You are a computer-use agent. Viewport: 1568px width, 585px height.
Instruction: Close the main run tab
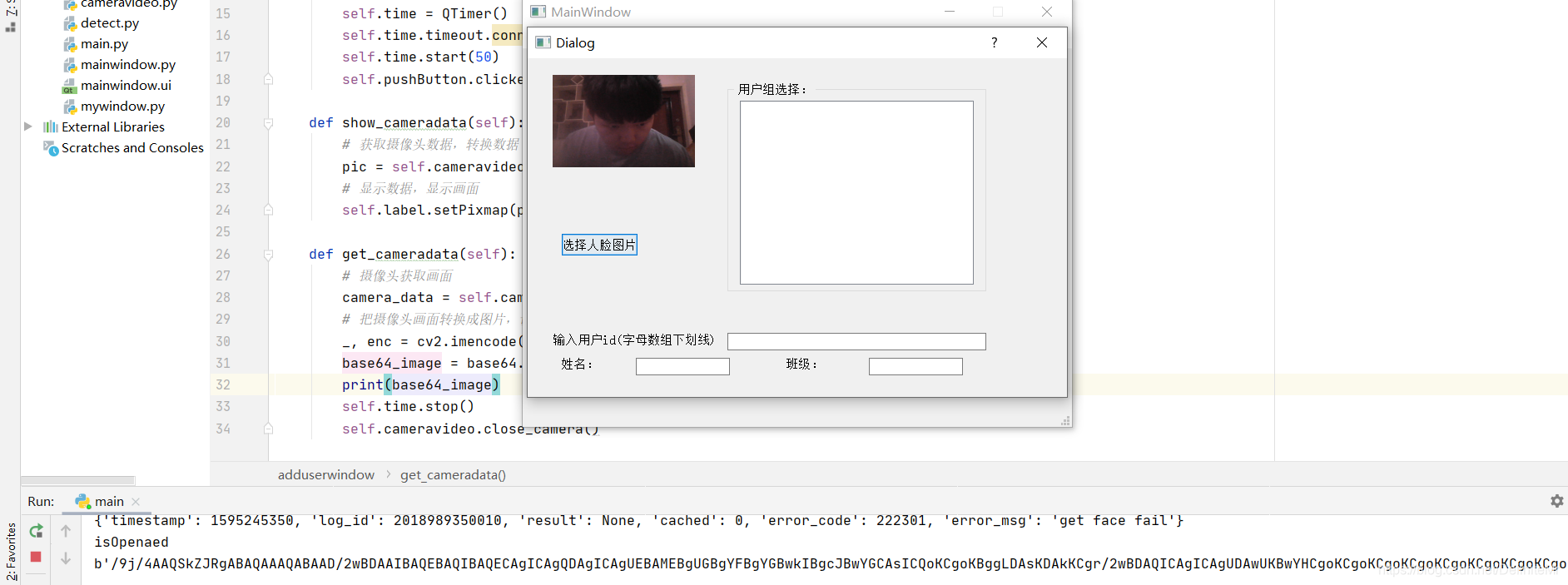(136, 502)
